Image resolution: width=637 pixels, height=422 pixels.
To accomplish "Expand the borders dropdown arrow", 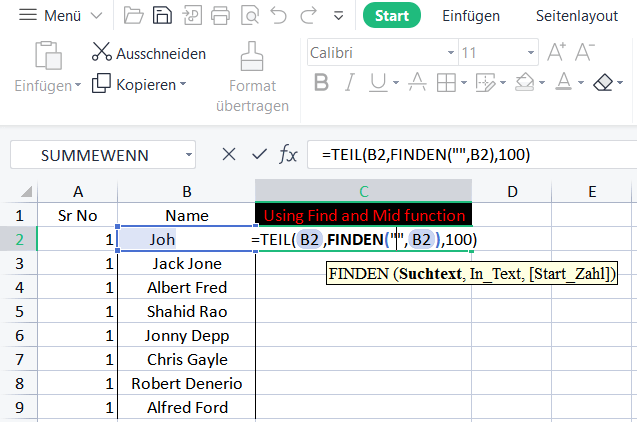I will (464, 83).
